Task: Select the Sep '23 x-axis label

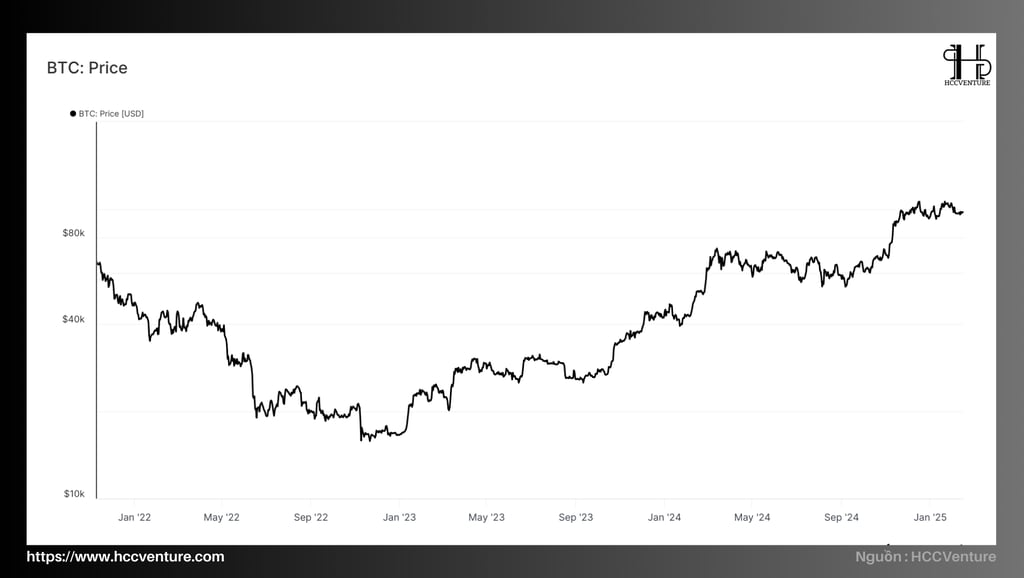Action: click(576, 517)
